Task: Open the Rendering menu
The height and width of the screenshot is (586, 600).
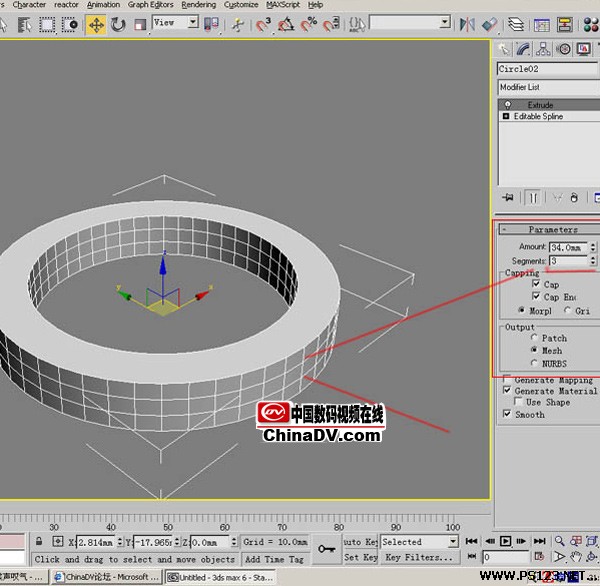Action: pos(199,5)
